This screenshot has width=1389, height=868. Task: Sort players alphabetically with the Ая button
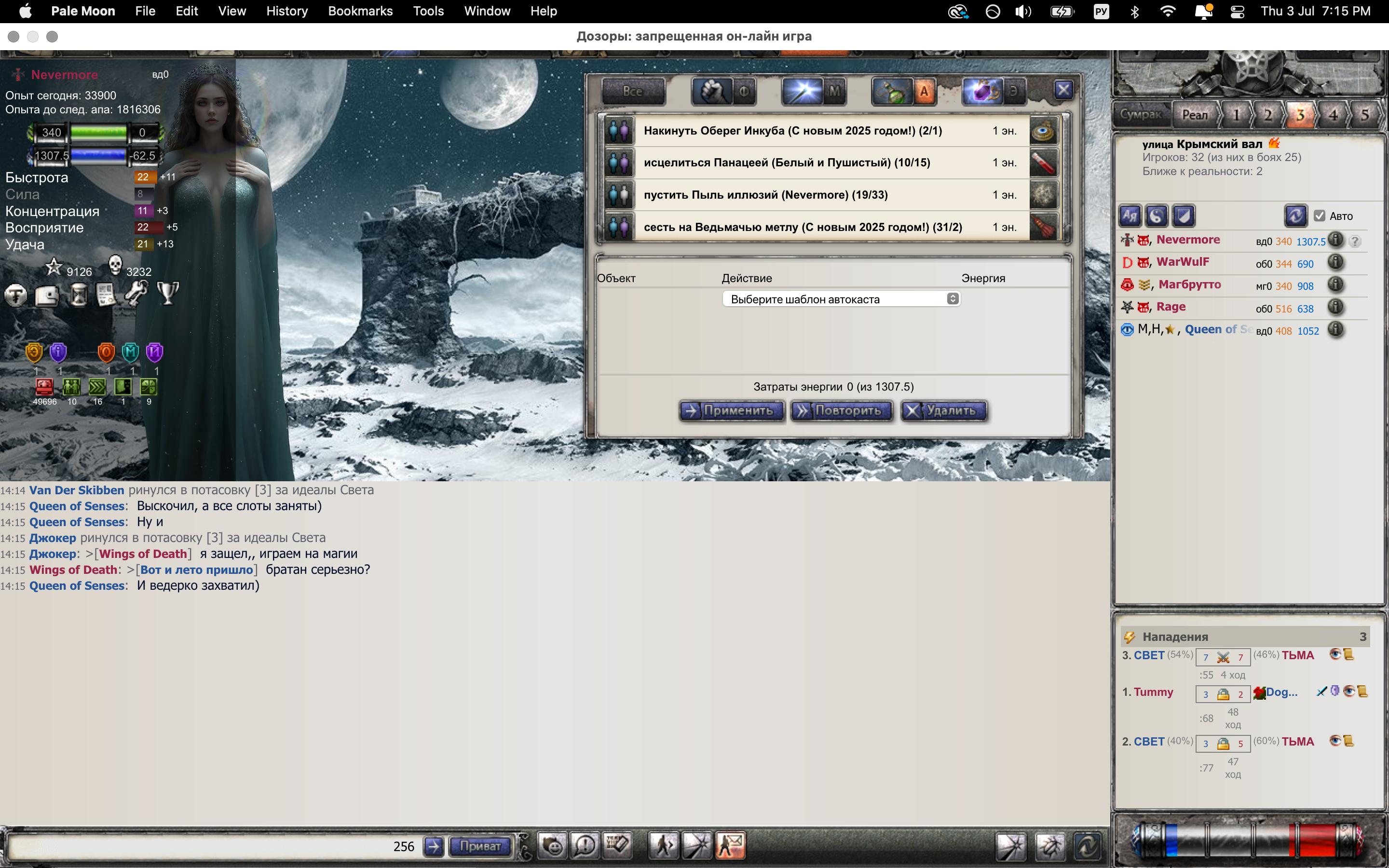tap(1130, 216)
